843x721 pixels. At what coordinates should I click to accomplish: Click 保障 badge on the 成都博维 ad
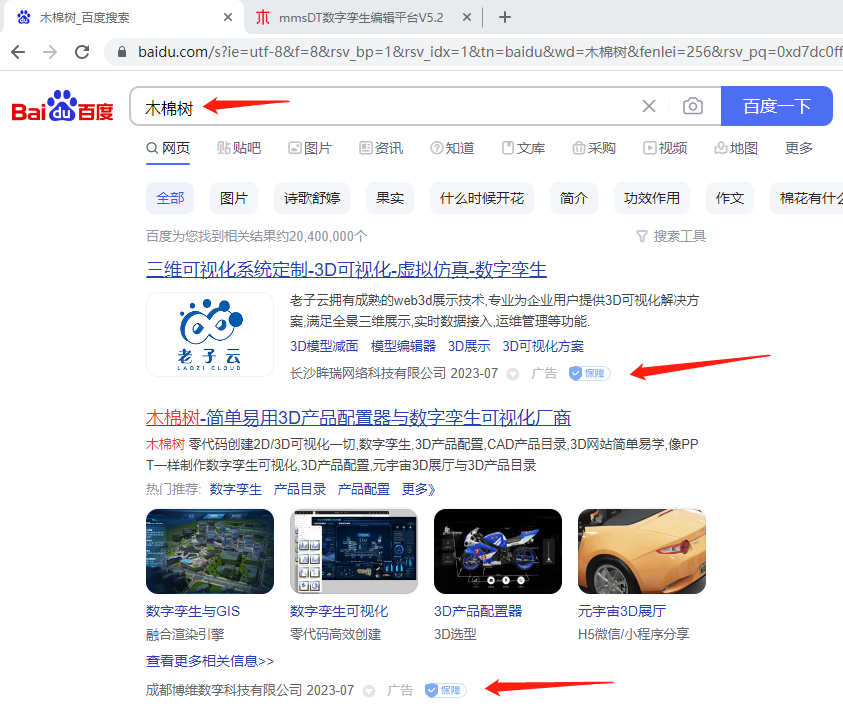[x=445, y=690]
